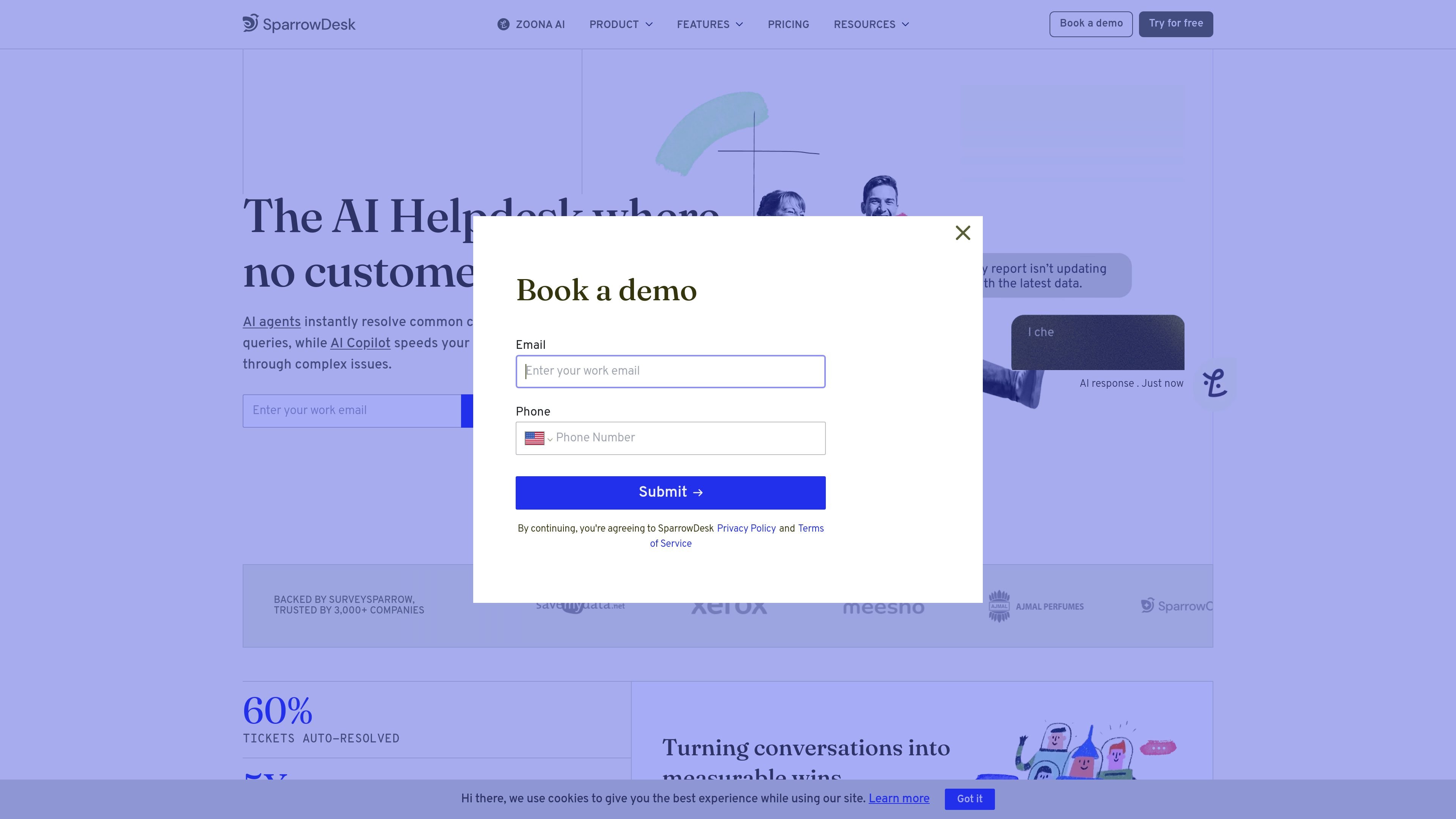The image size is (1456, 819).
Task: Open the cookie Learn more link
Action: click(x=899, y=799)
